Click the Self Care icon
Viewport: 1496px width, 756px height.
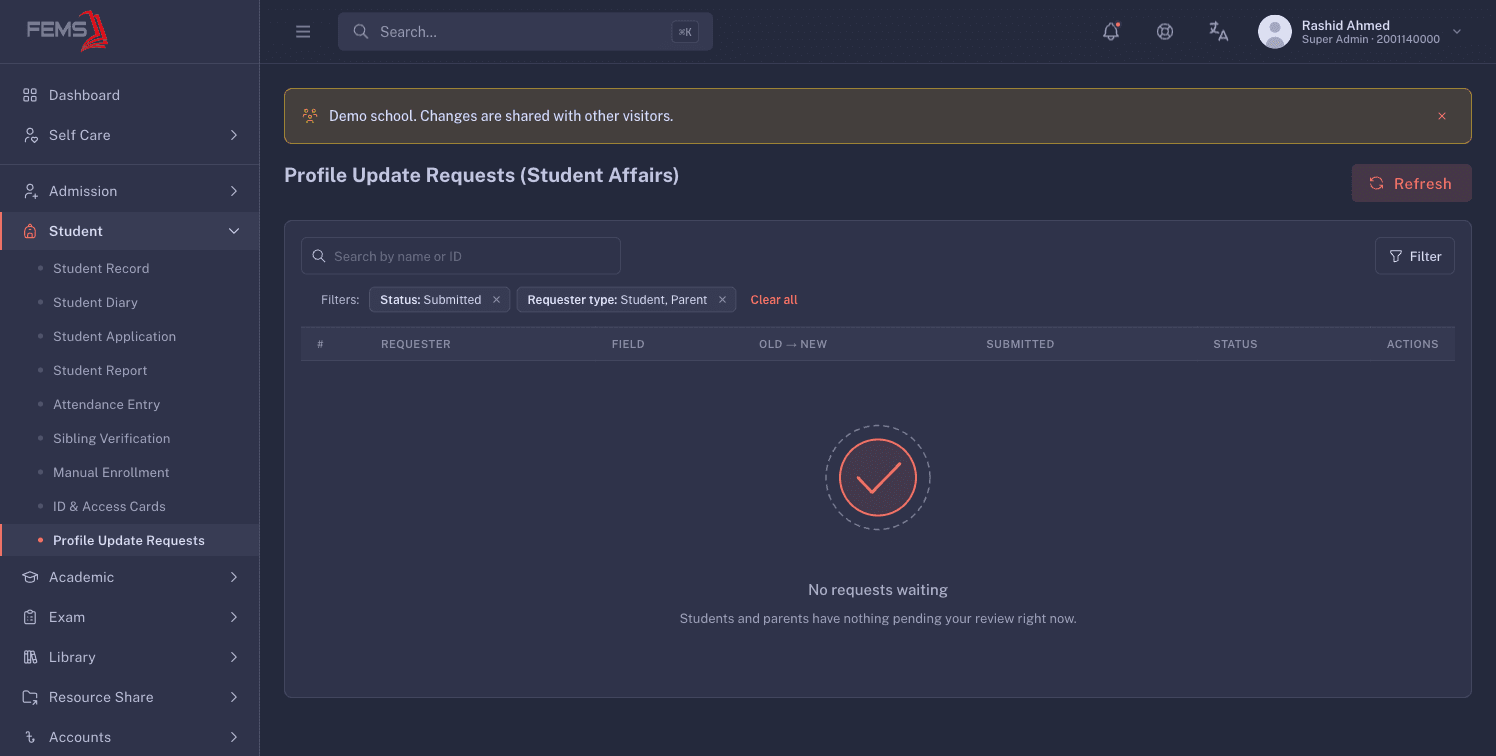[30, 135]
